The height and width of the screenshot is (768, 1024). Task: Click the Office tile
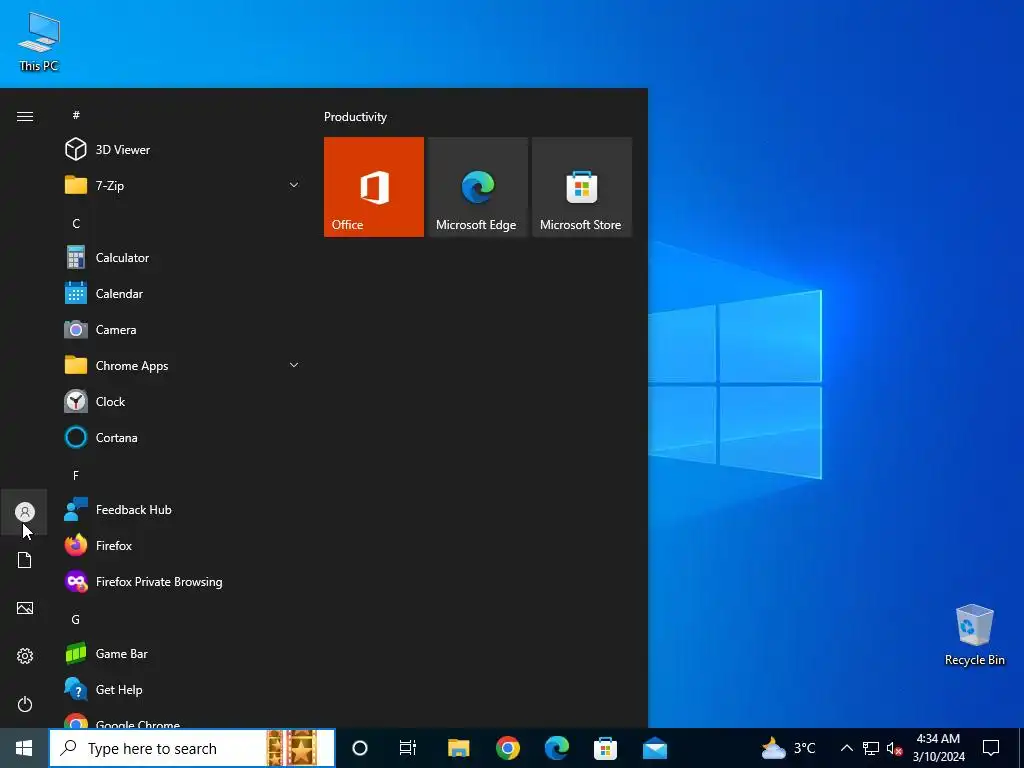pyautogui.click(x=374, y=187)
